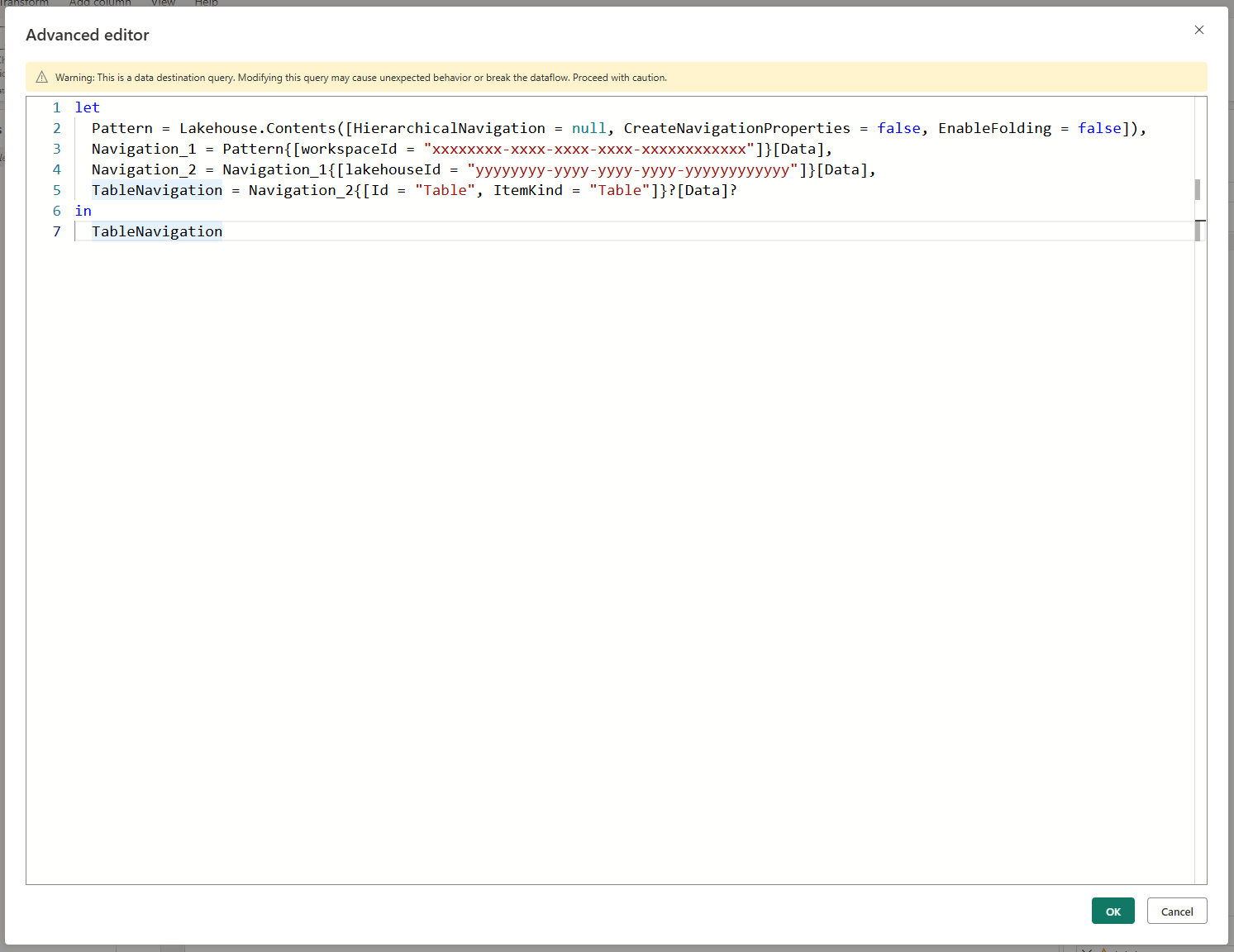Screen dimensions: 1234x952
Task: Click the CreateNavigationProperties parameter
Action: tap(736, 128)
